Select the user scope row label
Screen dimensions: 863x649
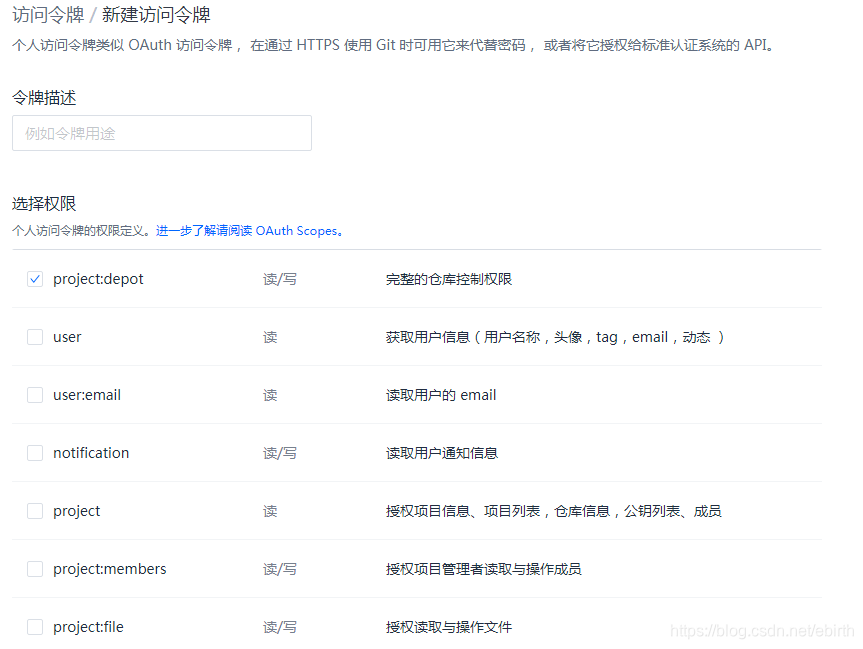[67, 337]
